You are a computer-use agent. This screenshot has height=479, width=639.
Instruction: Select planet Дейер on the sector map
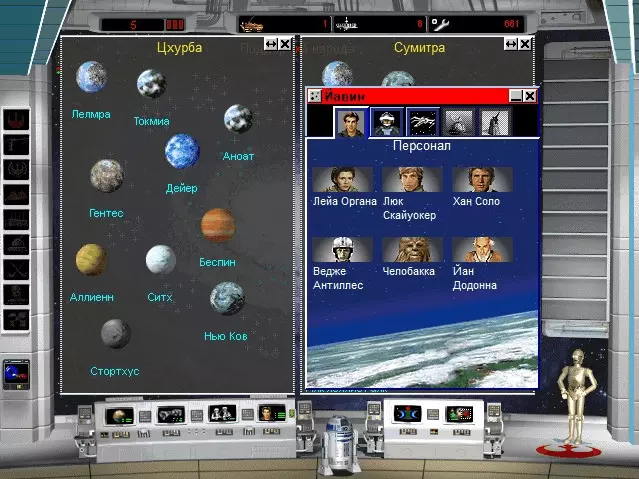pos(182,152)
